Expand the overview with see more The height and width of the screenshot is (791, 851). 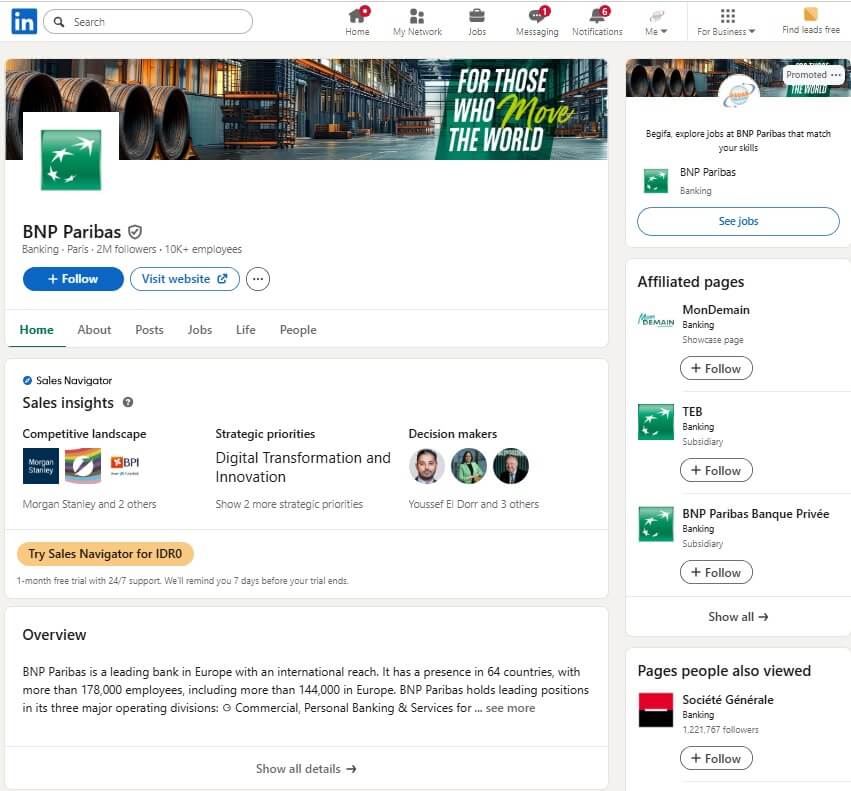pos(510,708)
